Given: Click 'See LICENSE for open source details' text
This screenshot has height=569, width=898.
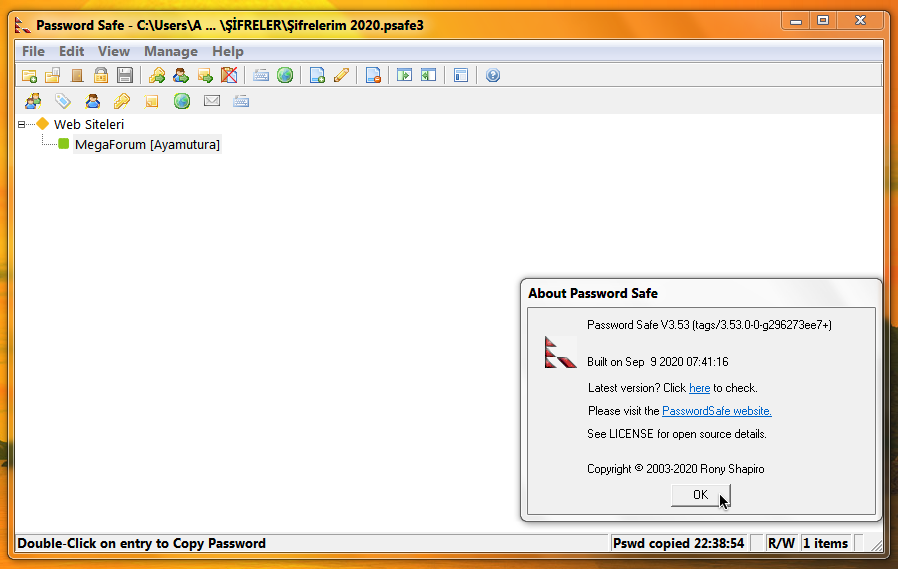Looking at the screenshot, I should (x=676, y=434).
